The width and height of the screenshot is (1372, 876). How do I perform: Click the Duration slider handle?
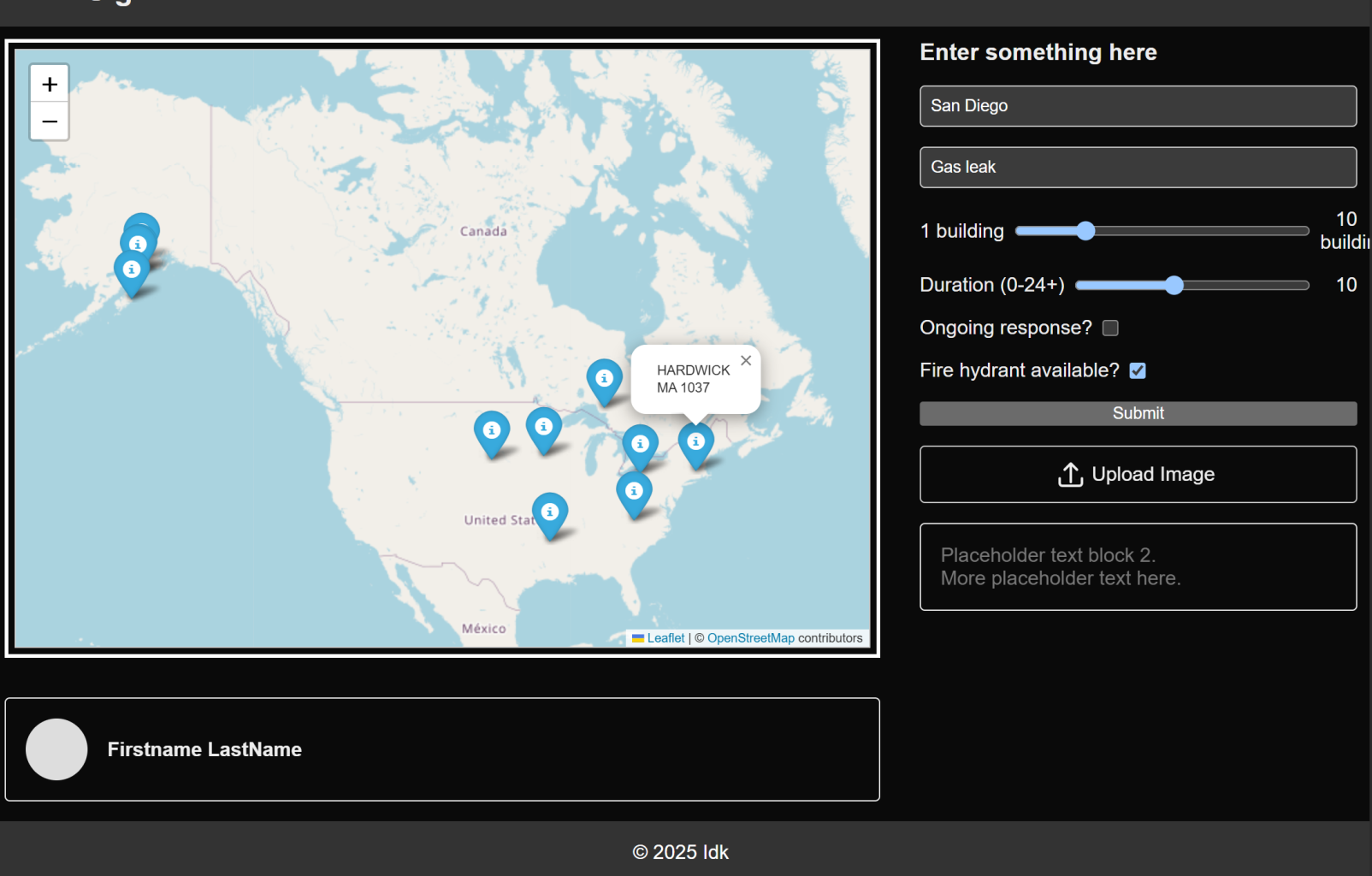(x=1174, y=285)
